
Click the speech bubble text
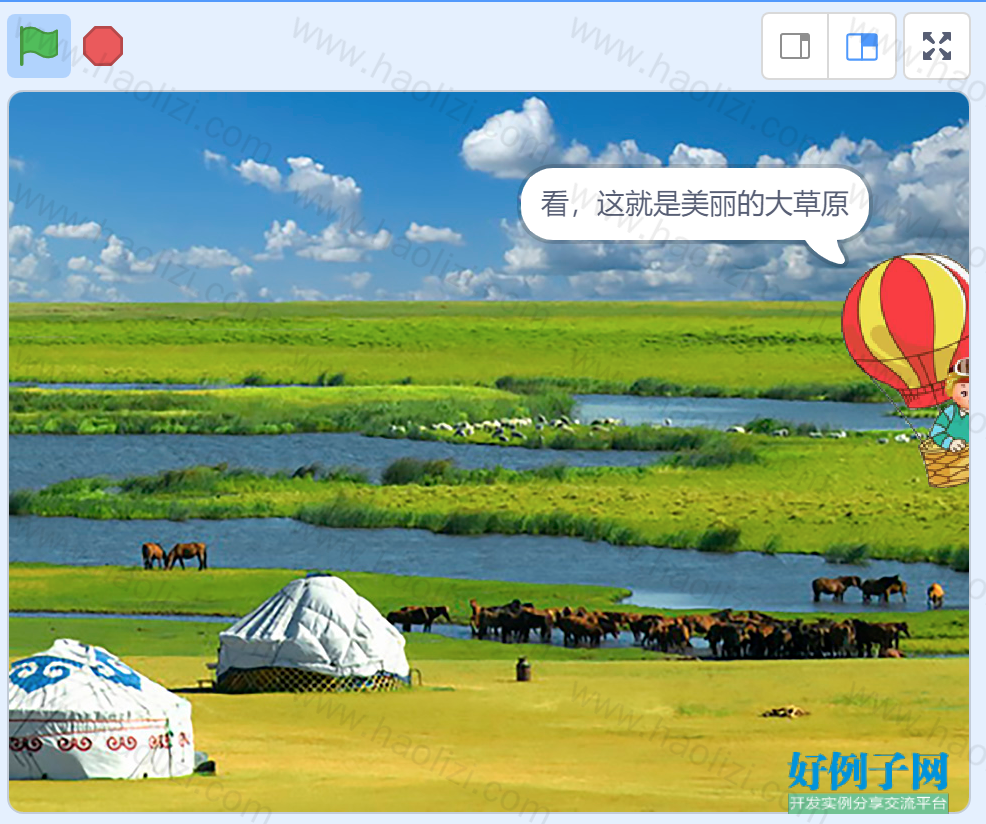694,204
